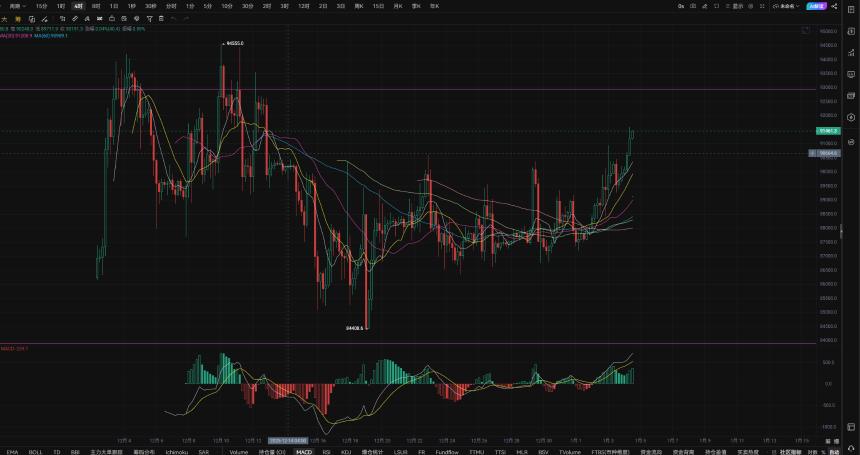Viewport: 860px width, 455px height.
Task: Choose the 1日 timeframe
Action: click(x=114, y=6)
